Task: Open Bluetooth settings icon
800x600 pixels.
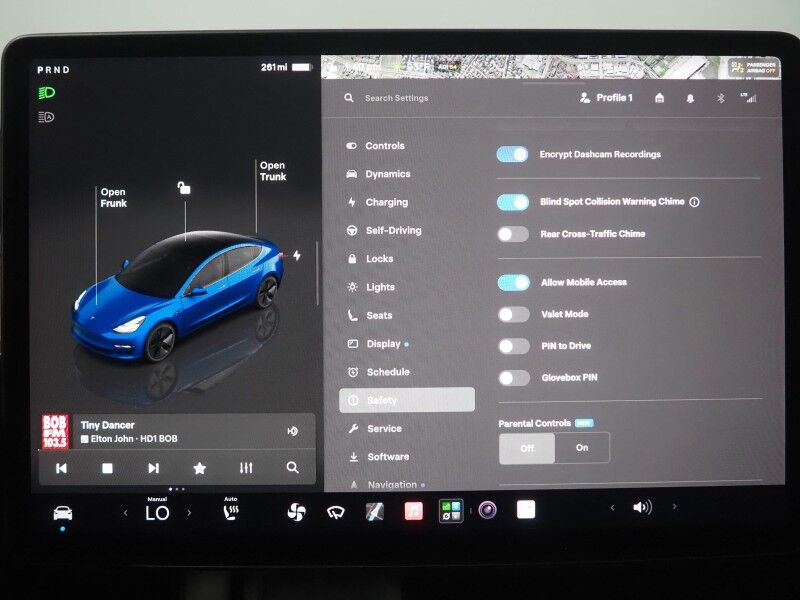Action: click(x=720, y=98)
